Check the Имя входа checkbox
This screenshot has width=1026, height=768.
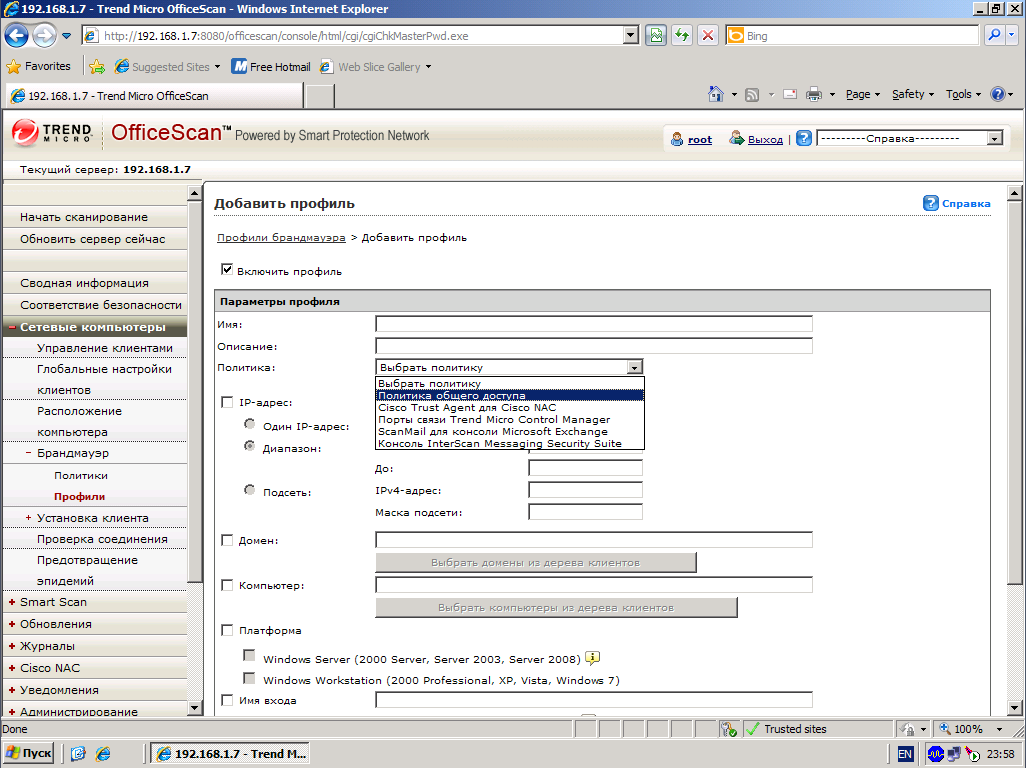click(x=227, y=701)
